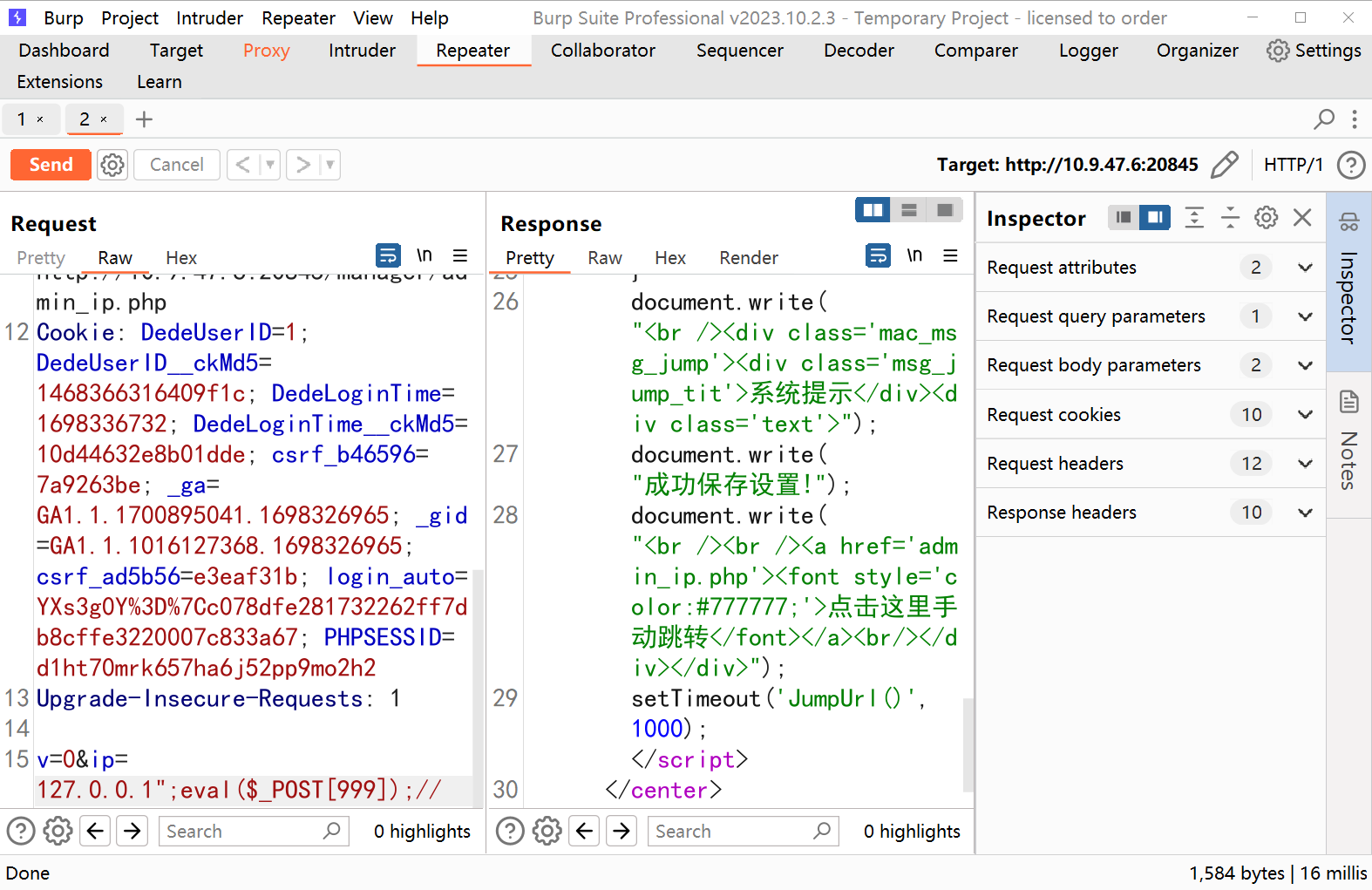1372x890 pixels.
Task: Open forward history dropdown arrow
Action: point(329,165)
